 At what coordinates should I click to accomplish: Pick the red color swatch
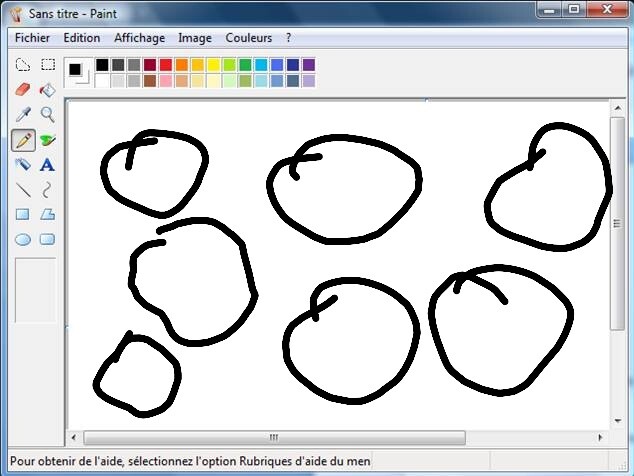(166, 65)
